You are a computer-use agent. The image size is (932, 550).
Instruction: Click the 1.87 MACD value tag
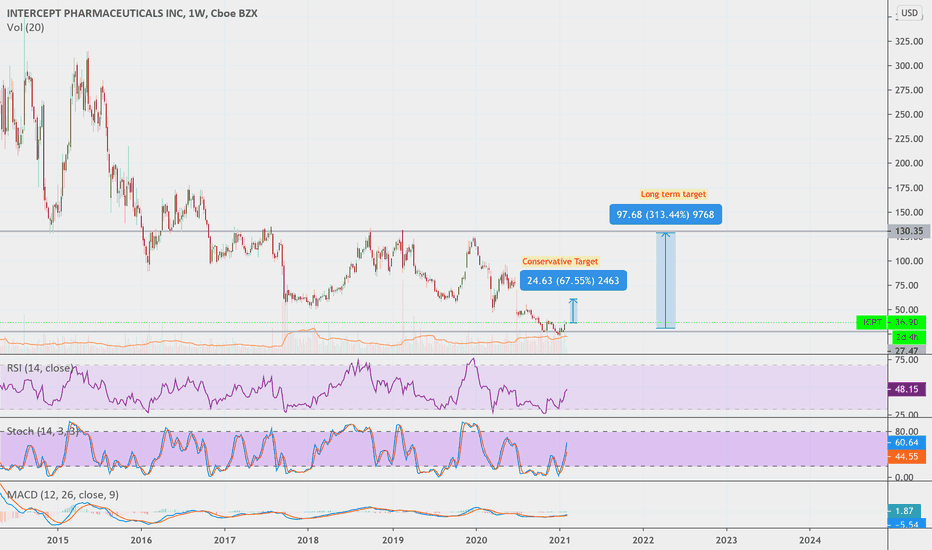tap(904, 511)
